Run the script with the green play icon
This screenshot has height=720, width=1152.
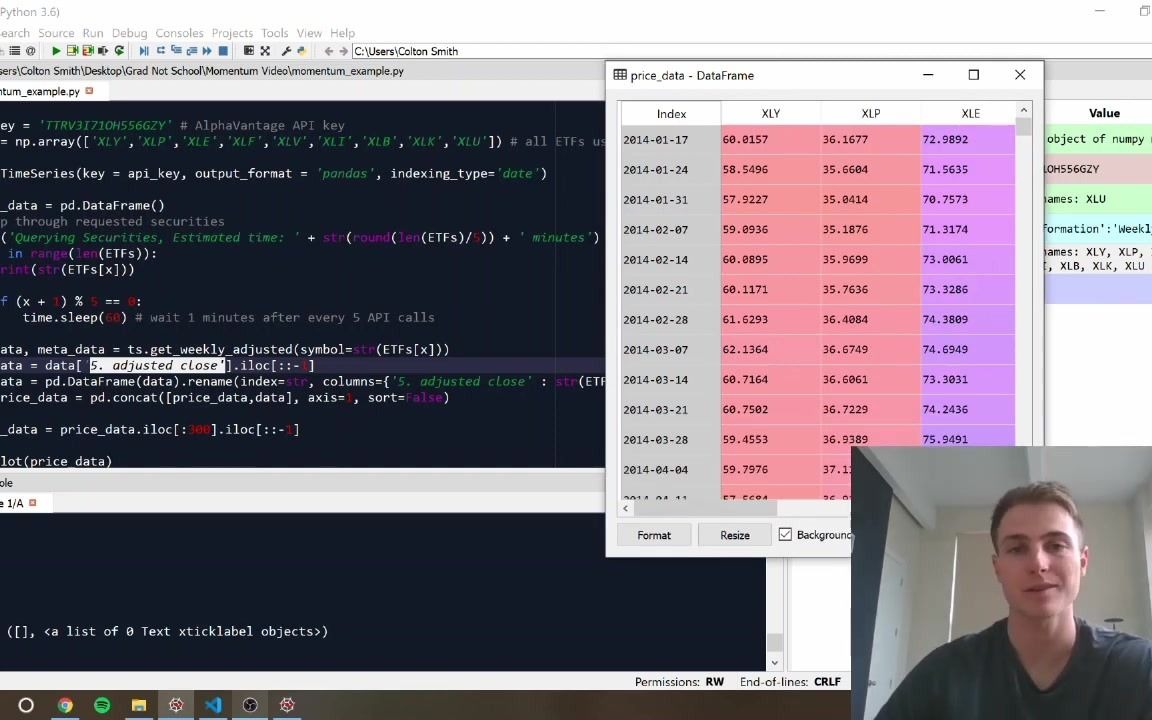pos(55,51)
